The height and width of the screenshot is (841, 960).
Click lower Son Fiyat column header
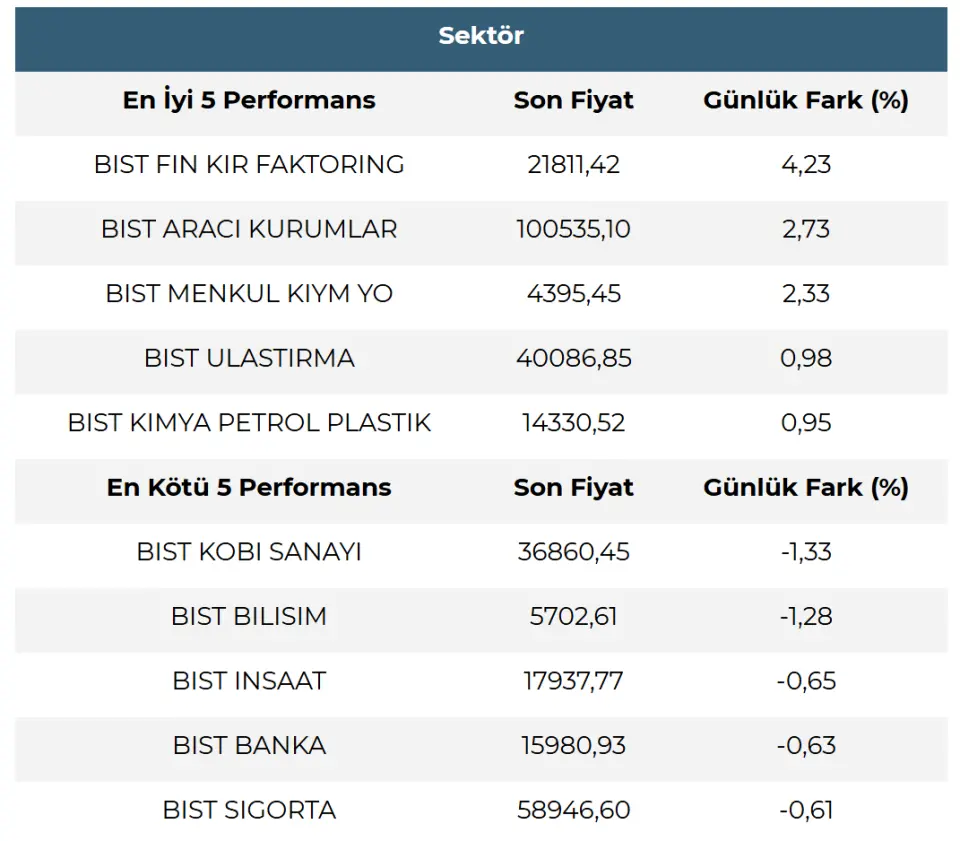pyautogui.click(x=573, y=488)
